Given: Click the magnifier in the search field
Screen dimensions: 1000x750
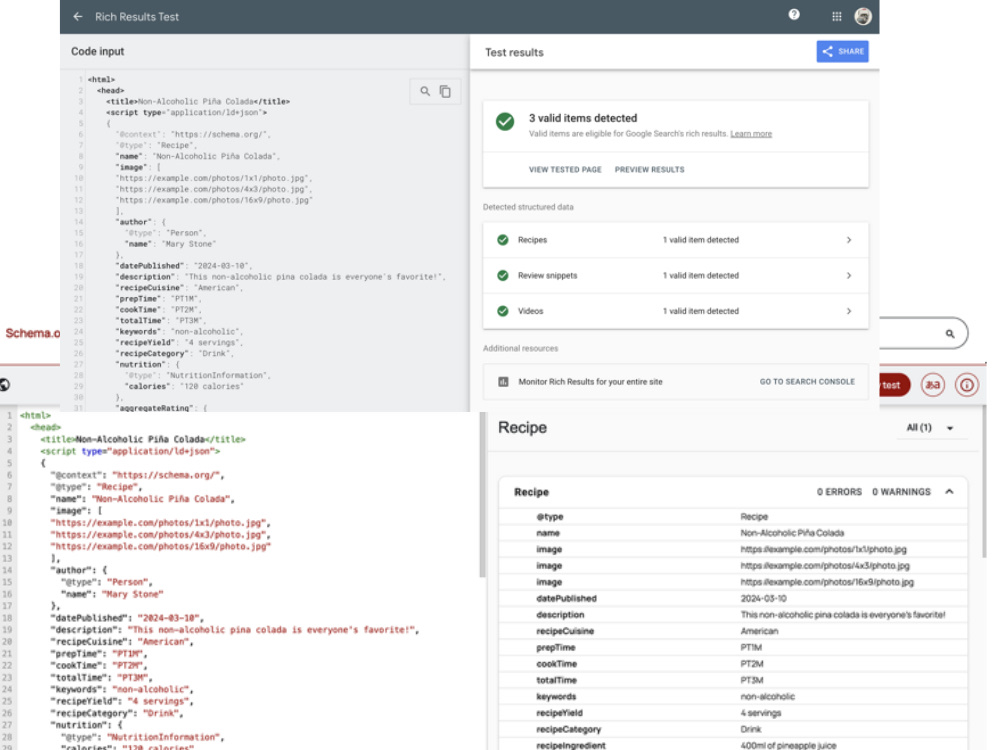Looking at the screenshot, I should click(x=950, y=334).
